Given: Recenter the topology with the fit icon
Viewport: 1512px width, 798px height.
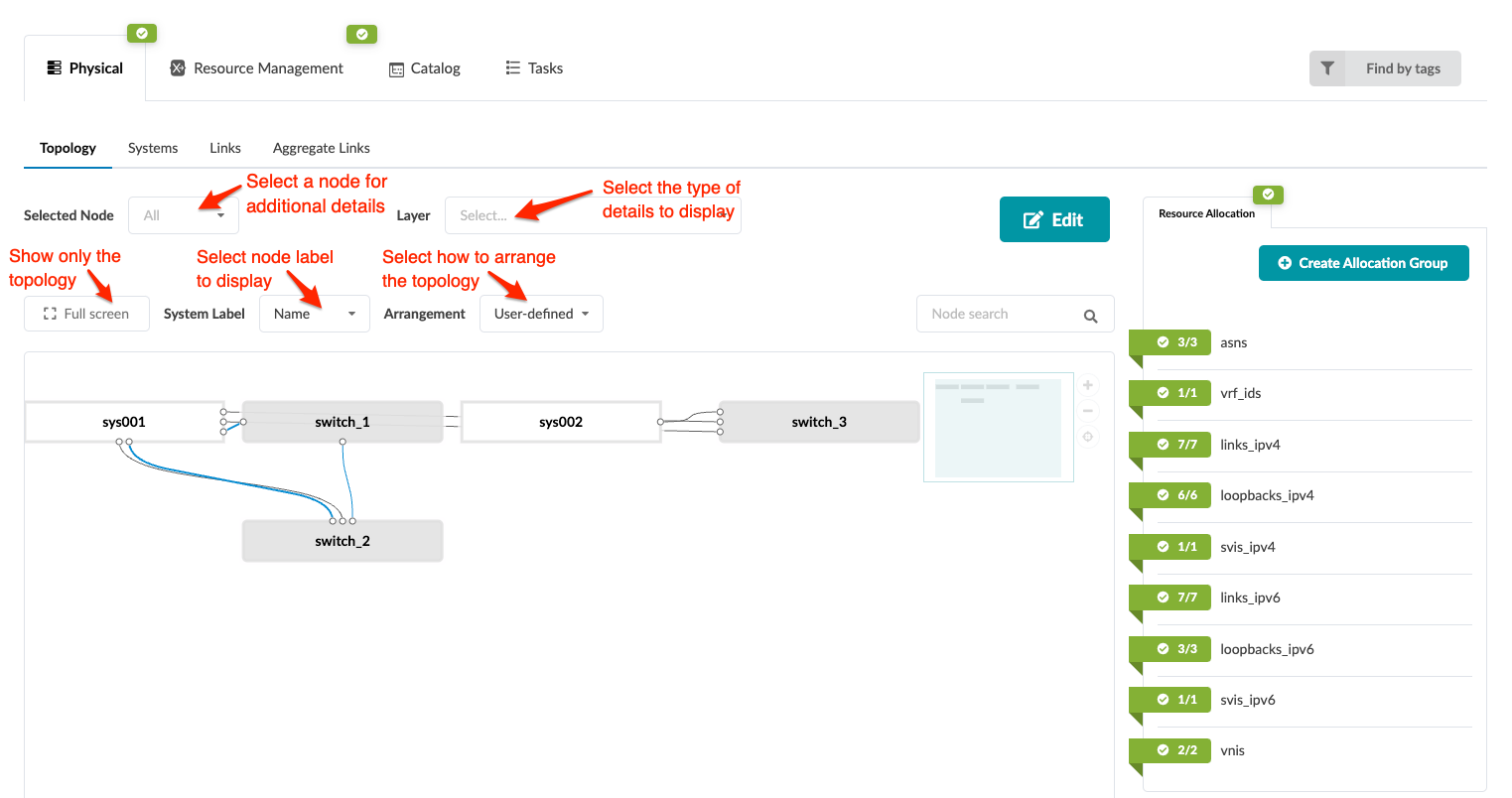Looking at the screenshot, I should pyautogui.click(x=1088, y=437).
